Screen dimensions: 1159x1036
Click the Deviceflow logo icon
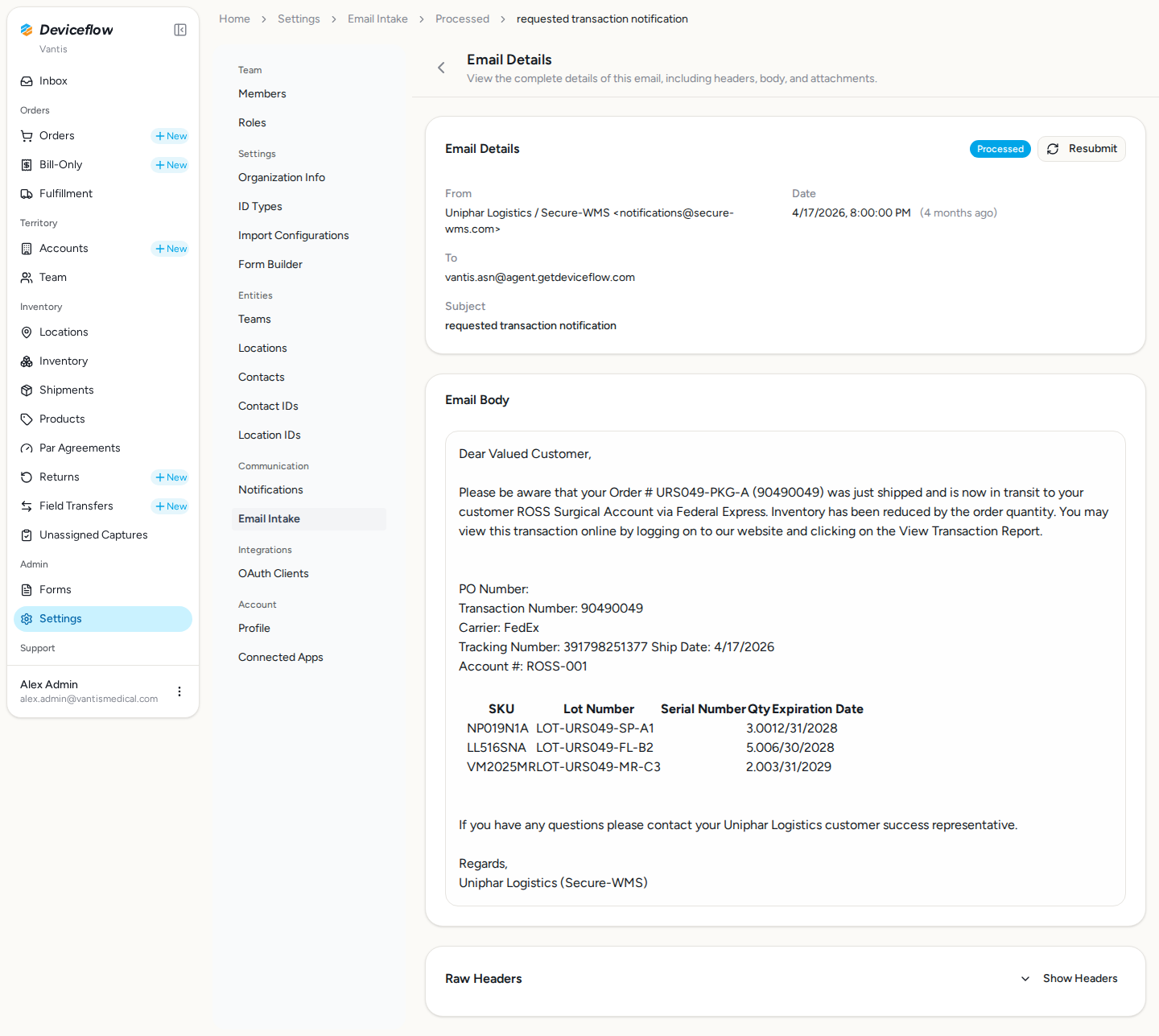pyautogui.click(x=27, y=30)
